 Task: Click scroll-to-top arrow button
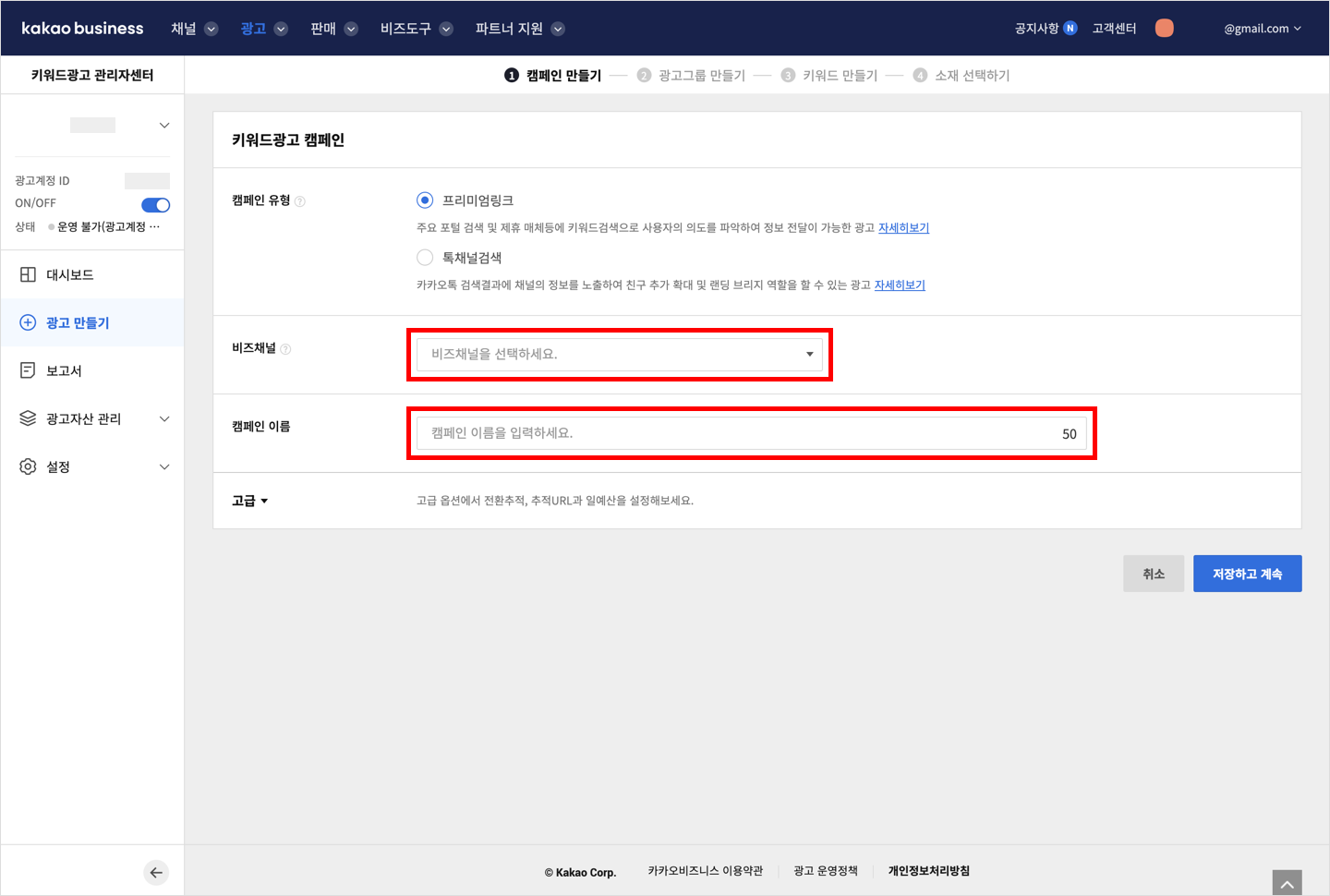1287,883
